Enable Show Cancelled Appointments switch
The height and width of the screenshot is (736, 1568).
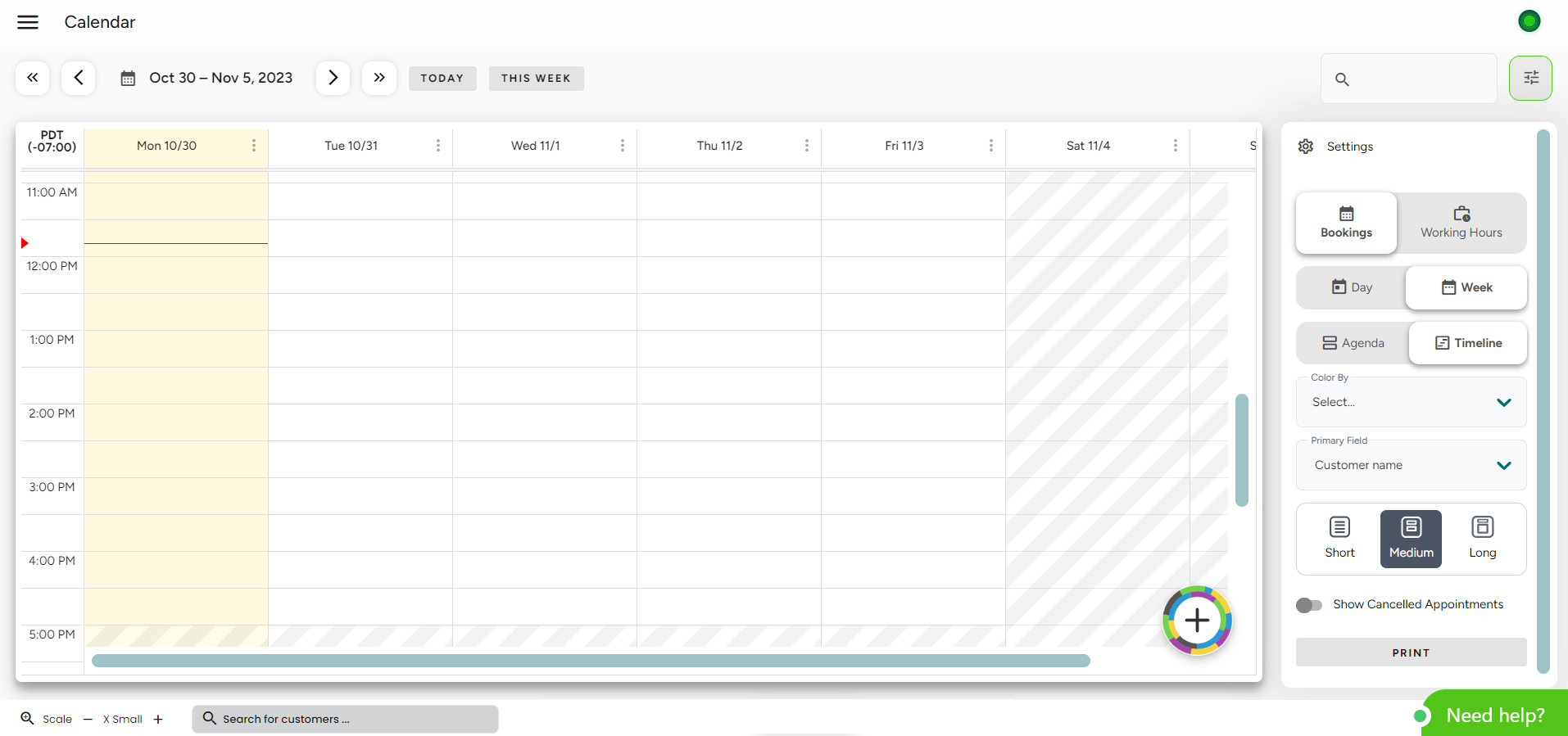point(1309,605)
